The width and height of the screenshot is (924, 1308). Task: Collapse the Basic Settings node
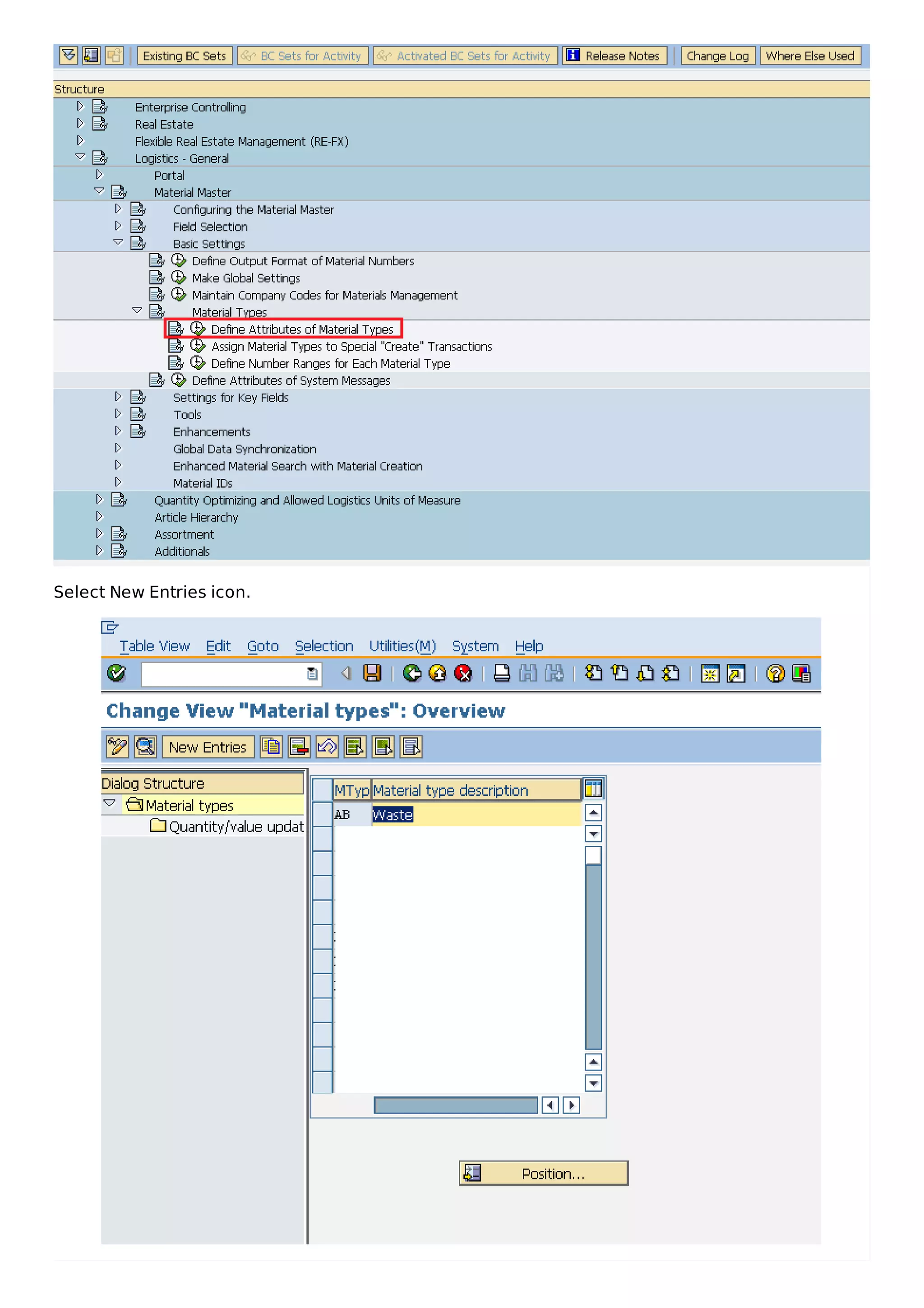[118, 242]
